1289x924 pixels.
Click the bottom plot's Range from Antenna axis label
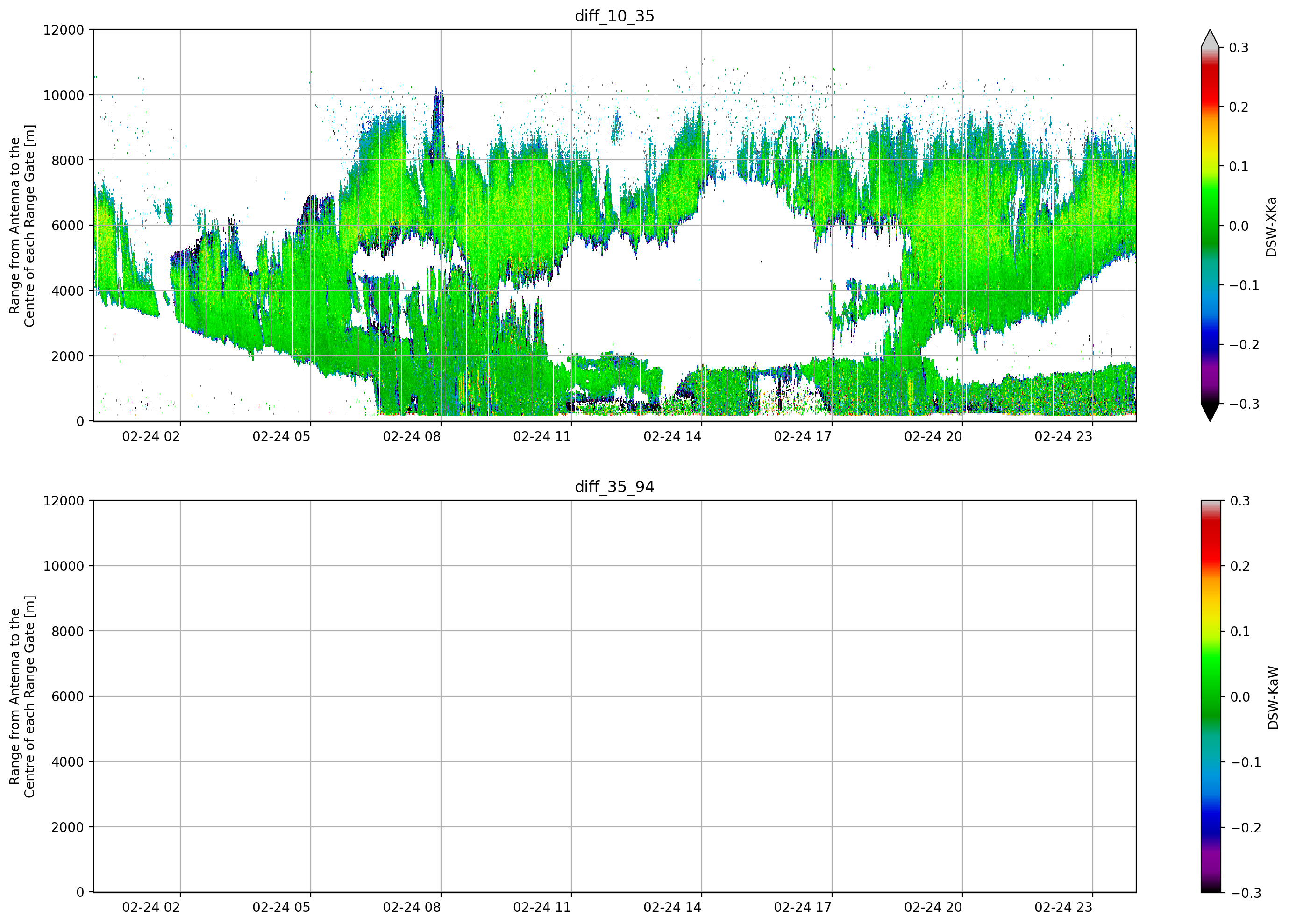[22, 697]
